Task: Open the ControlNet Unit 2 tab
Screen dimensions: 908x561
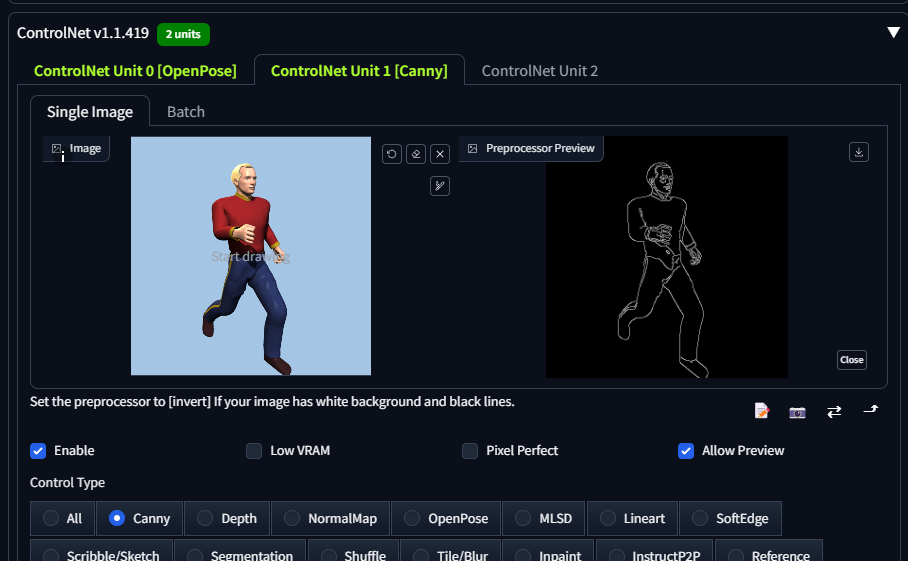Action: point(540,71)
